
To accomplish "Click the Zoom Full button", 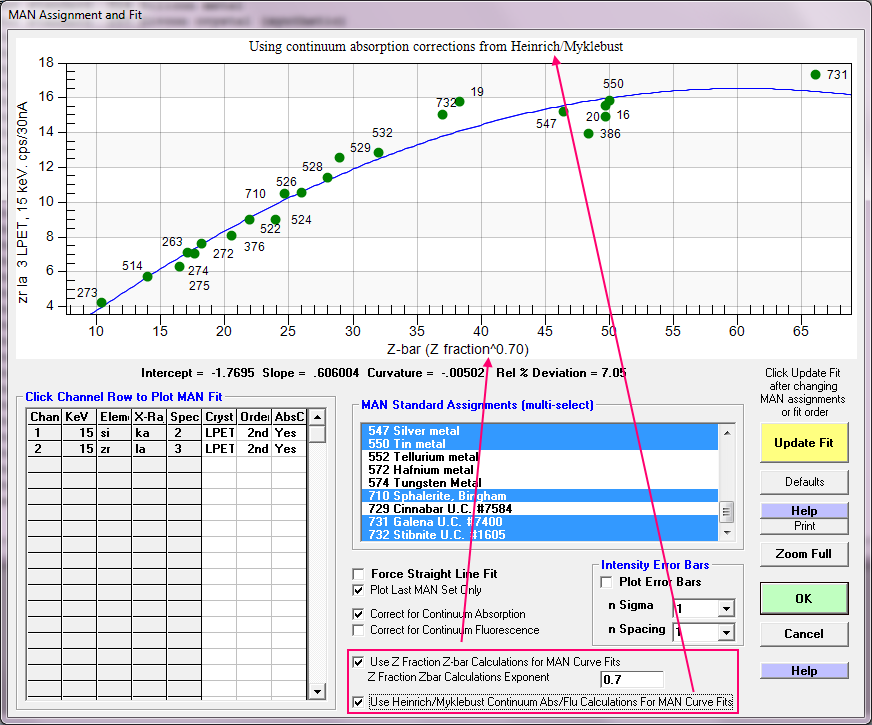I will pos(803,554).
